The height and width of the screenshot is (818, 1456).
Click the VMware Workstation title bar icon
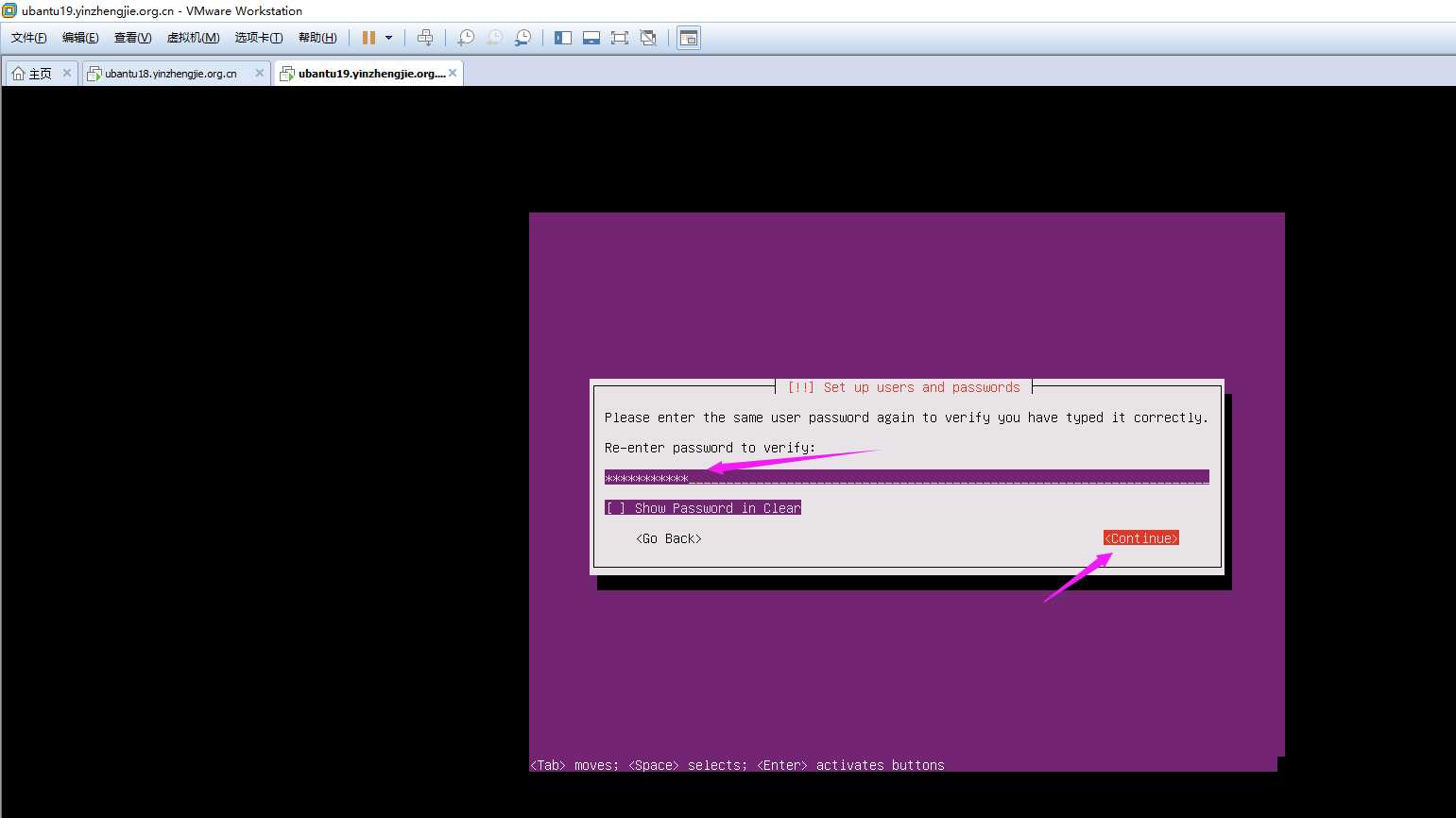click(9, 10)
